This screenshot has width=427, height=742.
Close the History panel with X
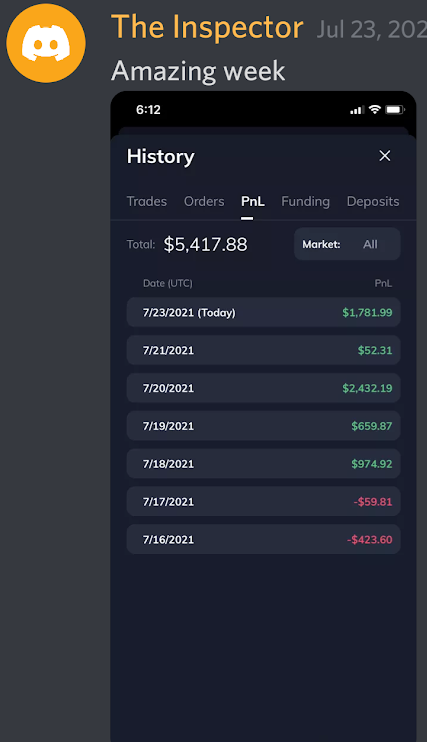point(385,156)
